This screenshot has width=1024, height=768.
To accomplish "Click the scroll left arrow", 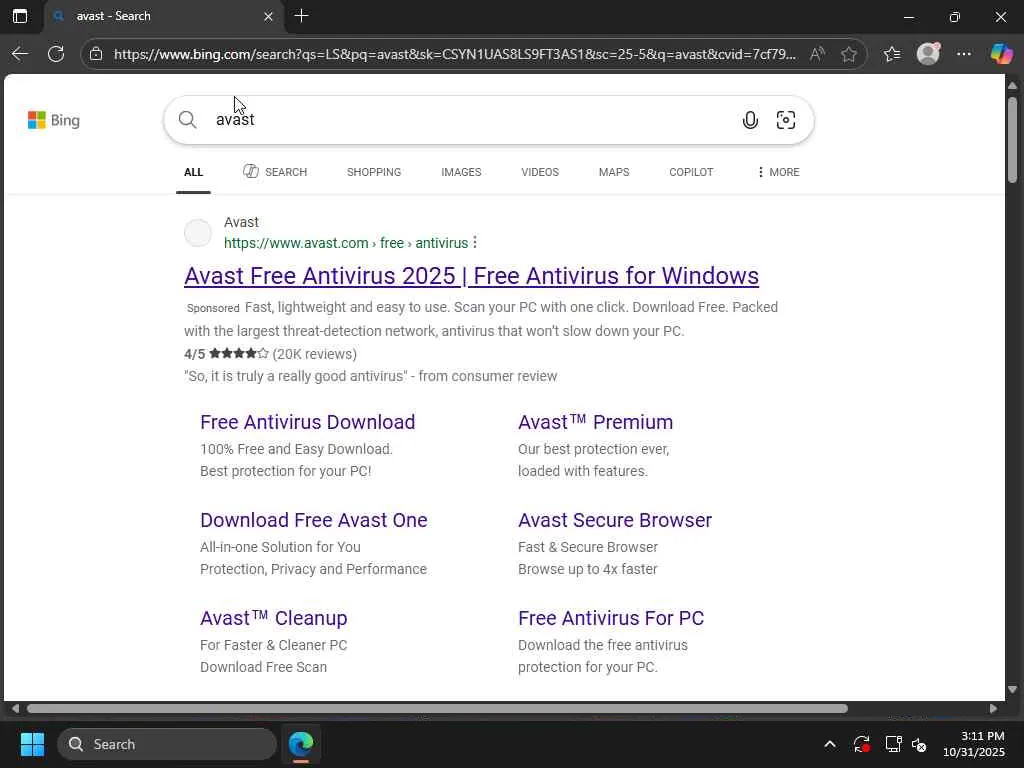I will 14,709.
